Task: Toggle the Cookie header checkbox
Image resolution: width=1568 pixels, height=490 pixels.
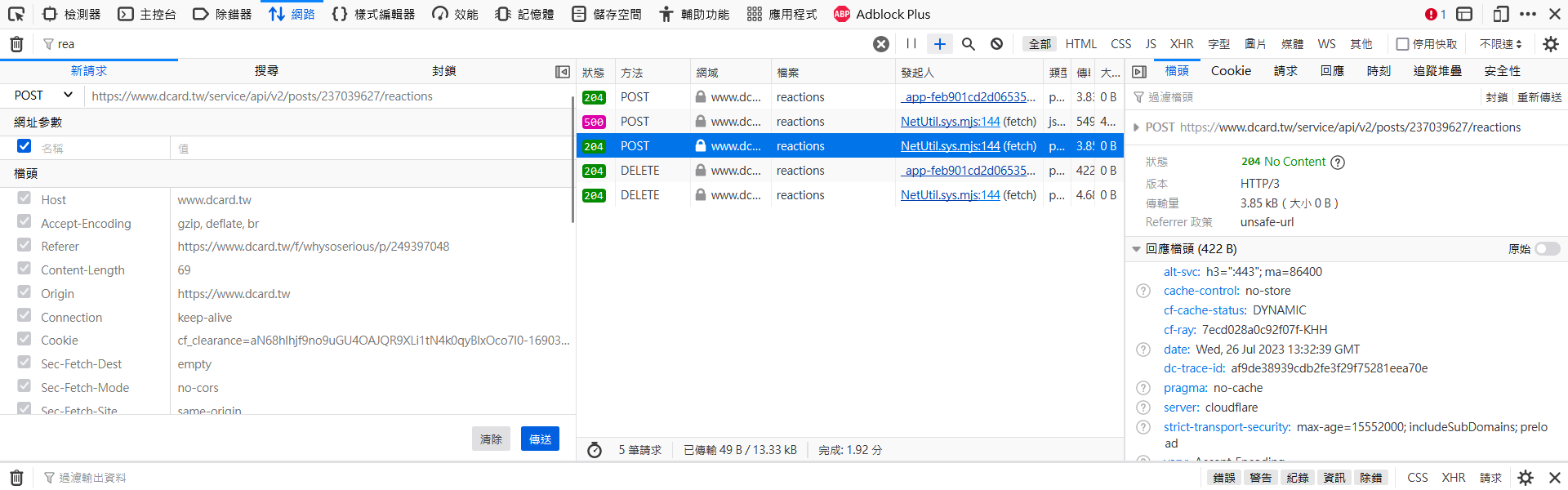Action: tap(24, 339)
